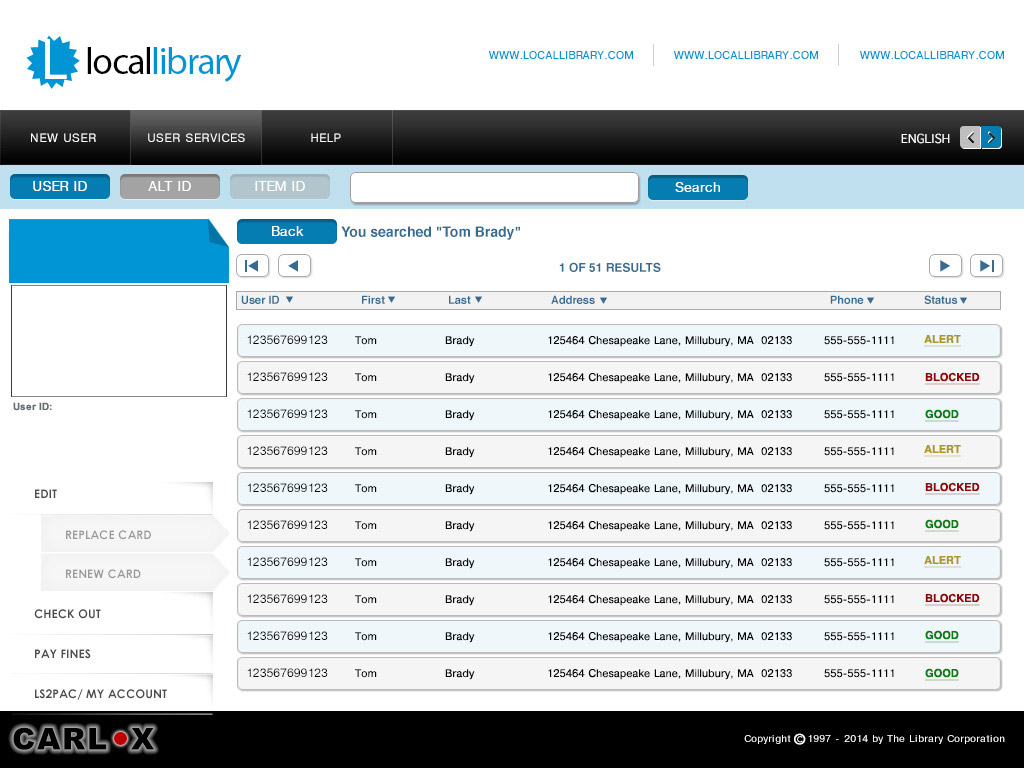Screen dimensions: 1024x768
Task: Open the HELP menu item
Action: [326, 138]
